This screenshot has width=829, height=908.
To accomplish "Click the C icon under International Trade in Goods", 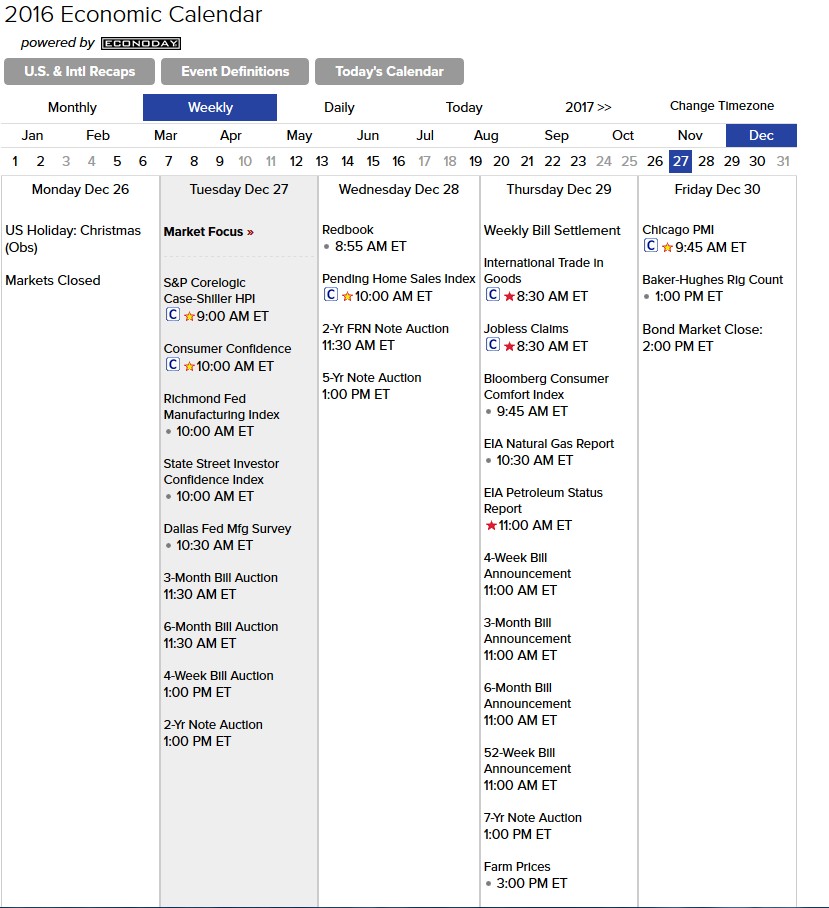I will coord(493,294).
